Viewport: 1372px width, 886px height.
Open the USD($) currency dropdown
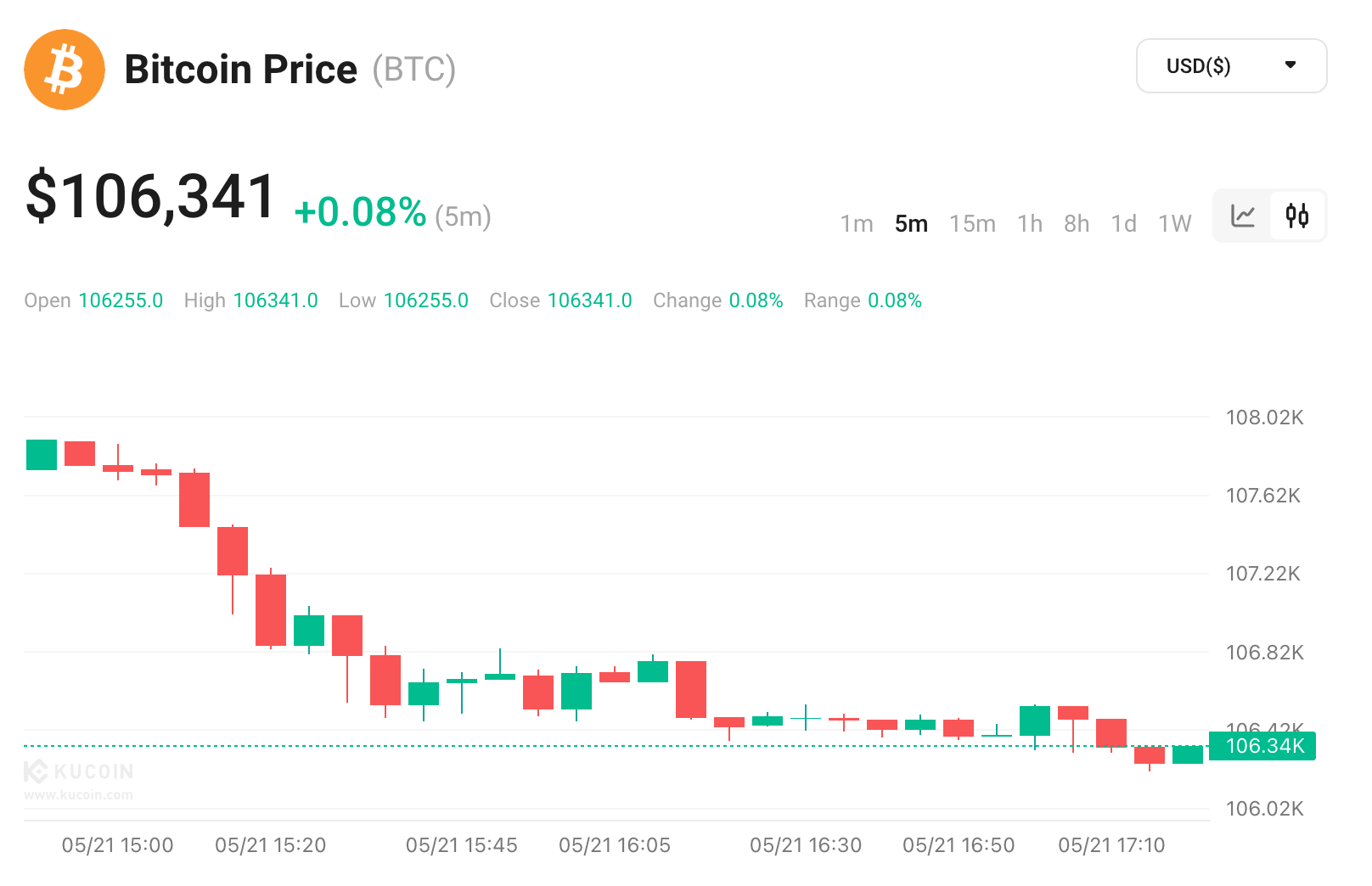point(1230,66)
